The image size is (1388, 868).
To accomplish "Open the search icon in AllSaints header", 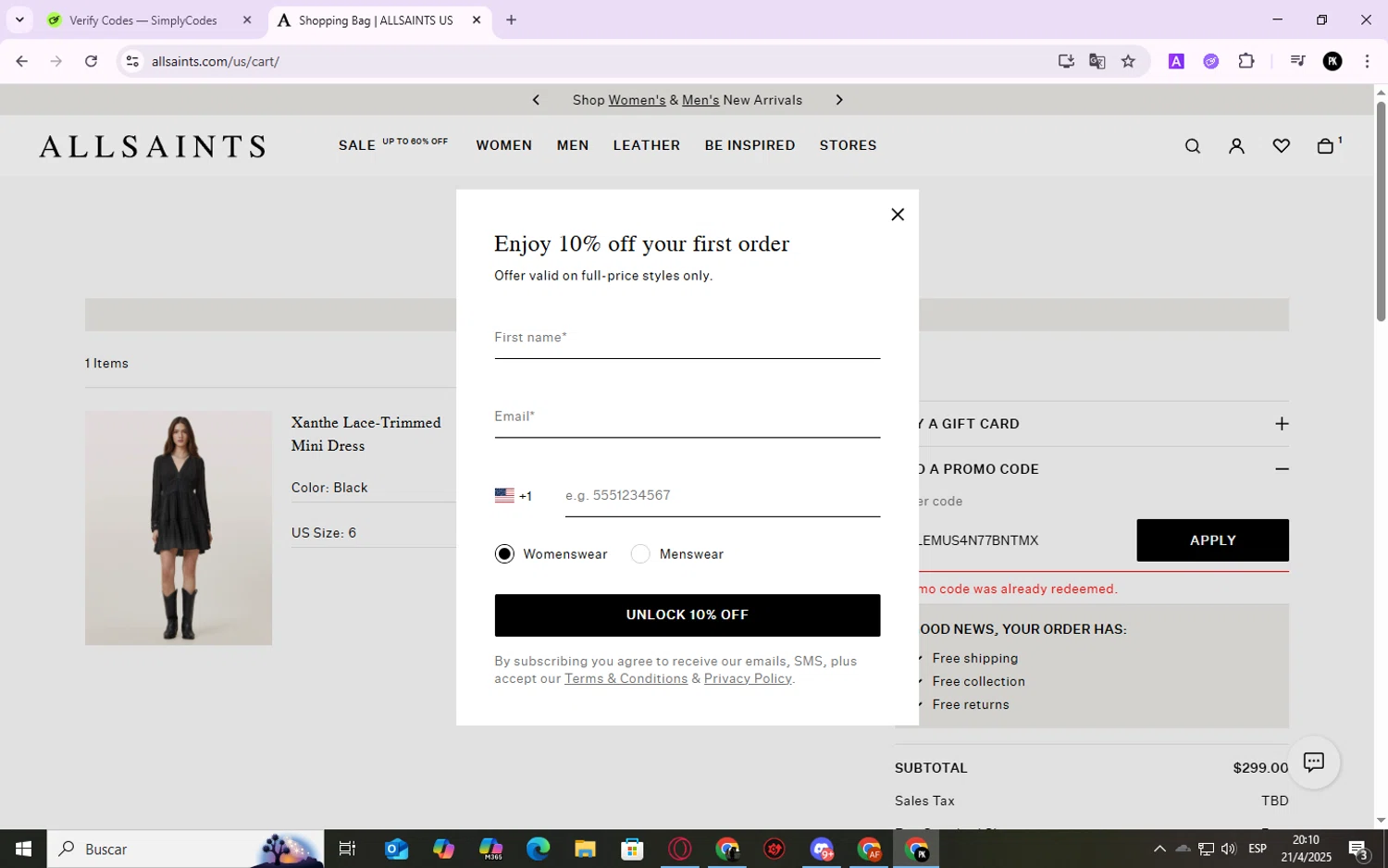I will 1192,146.
